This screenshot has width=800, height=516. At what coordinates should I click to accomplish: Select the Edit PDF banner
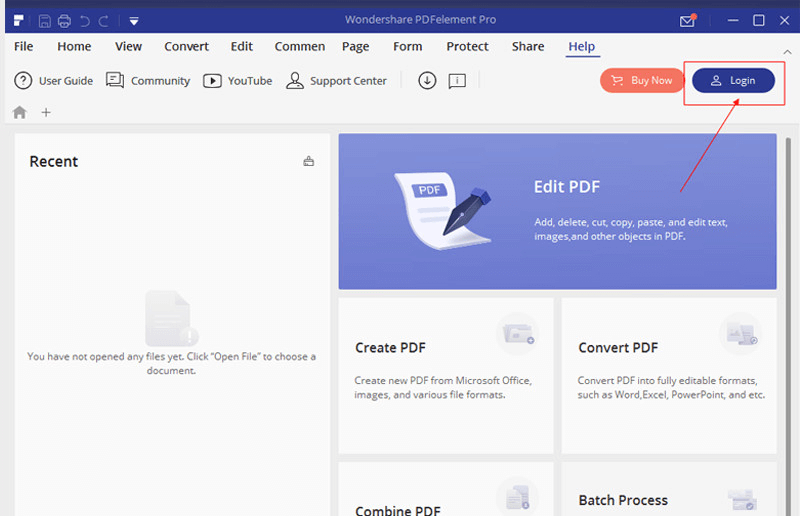557,211
